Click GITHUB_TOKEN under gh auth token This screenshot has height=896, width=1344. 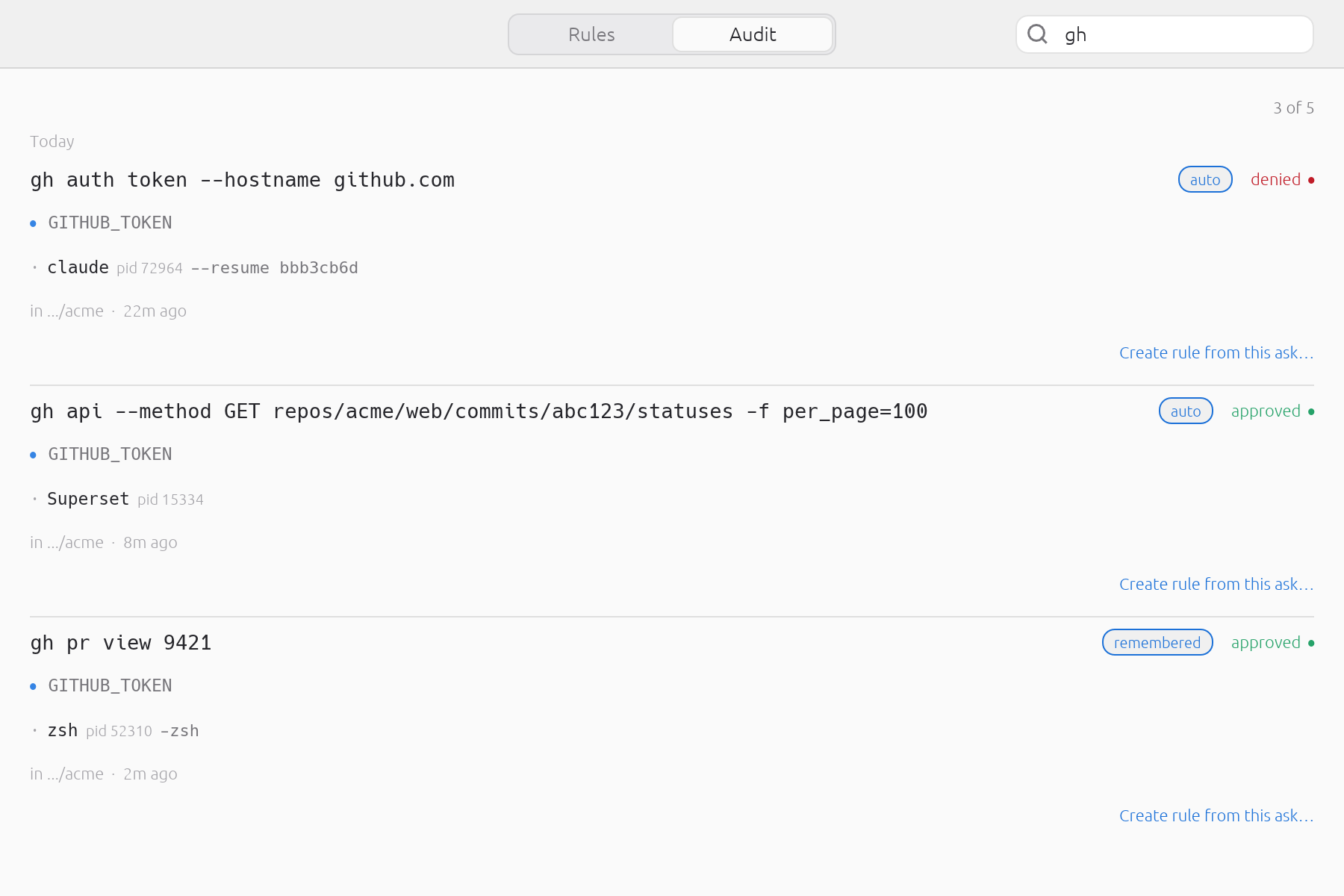[110, 223]
